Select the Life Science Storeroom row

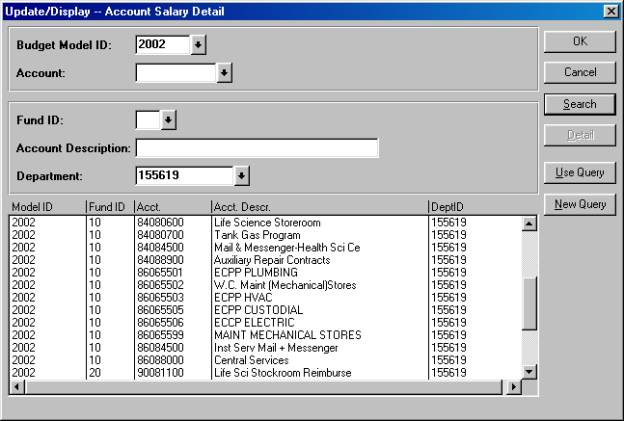pos(262,223)
